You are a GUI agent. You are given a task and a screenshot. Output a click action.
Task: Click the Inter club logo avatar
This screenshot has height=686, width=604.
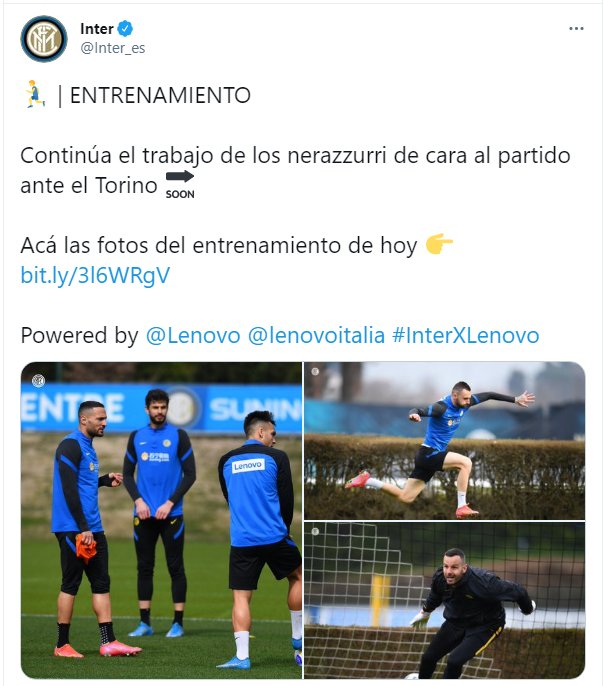click(x=44, y=39)
